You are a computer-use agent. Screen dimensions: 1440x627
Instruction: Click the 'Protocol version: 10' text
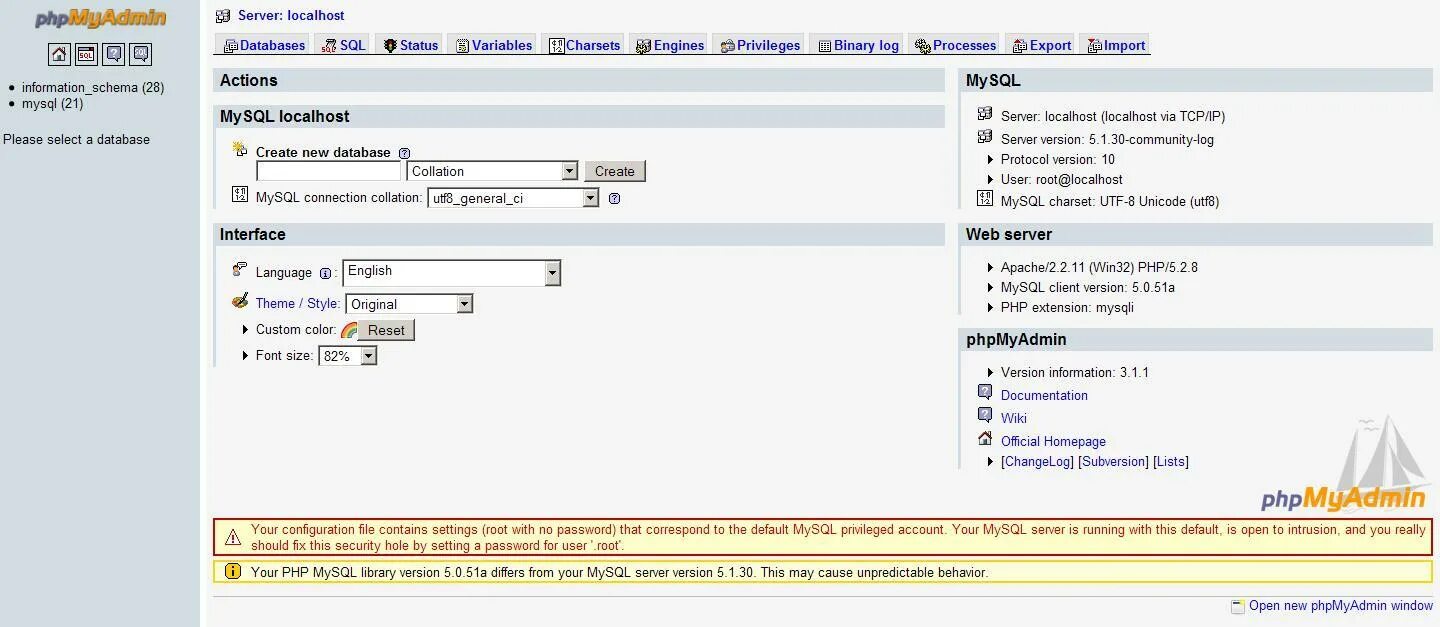click(x=1057, y=159)
